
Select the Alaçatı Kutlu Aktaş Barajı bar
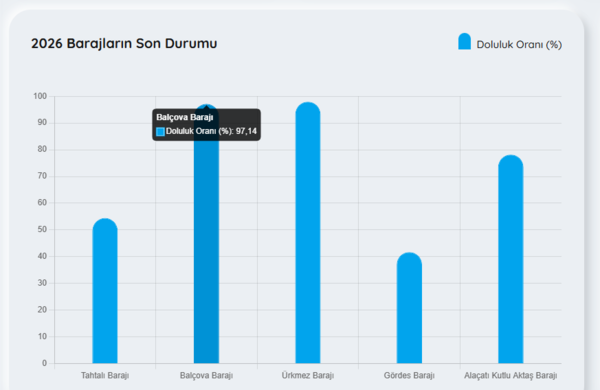[x=510, y=259]
